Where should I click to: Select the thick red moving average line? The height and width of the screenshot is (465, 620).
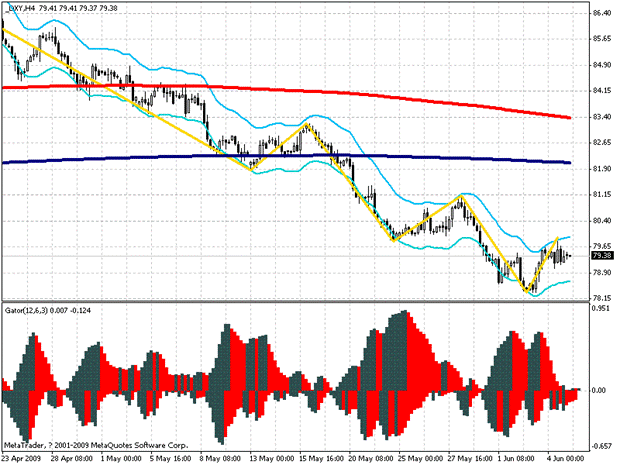coord(285,90)
